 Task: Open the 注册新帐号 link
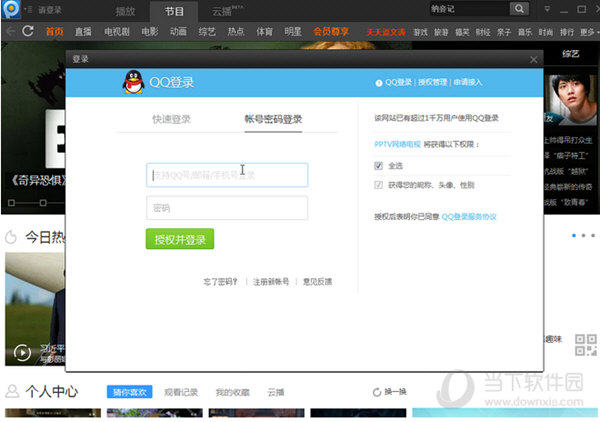271,282
